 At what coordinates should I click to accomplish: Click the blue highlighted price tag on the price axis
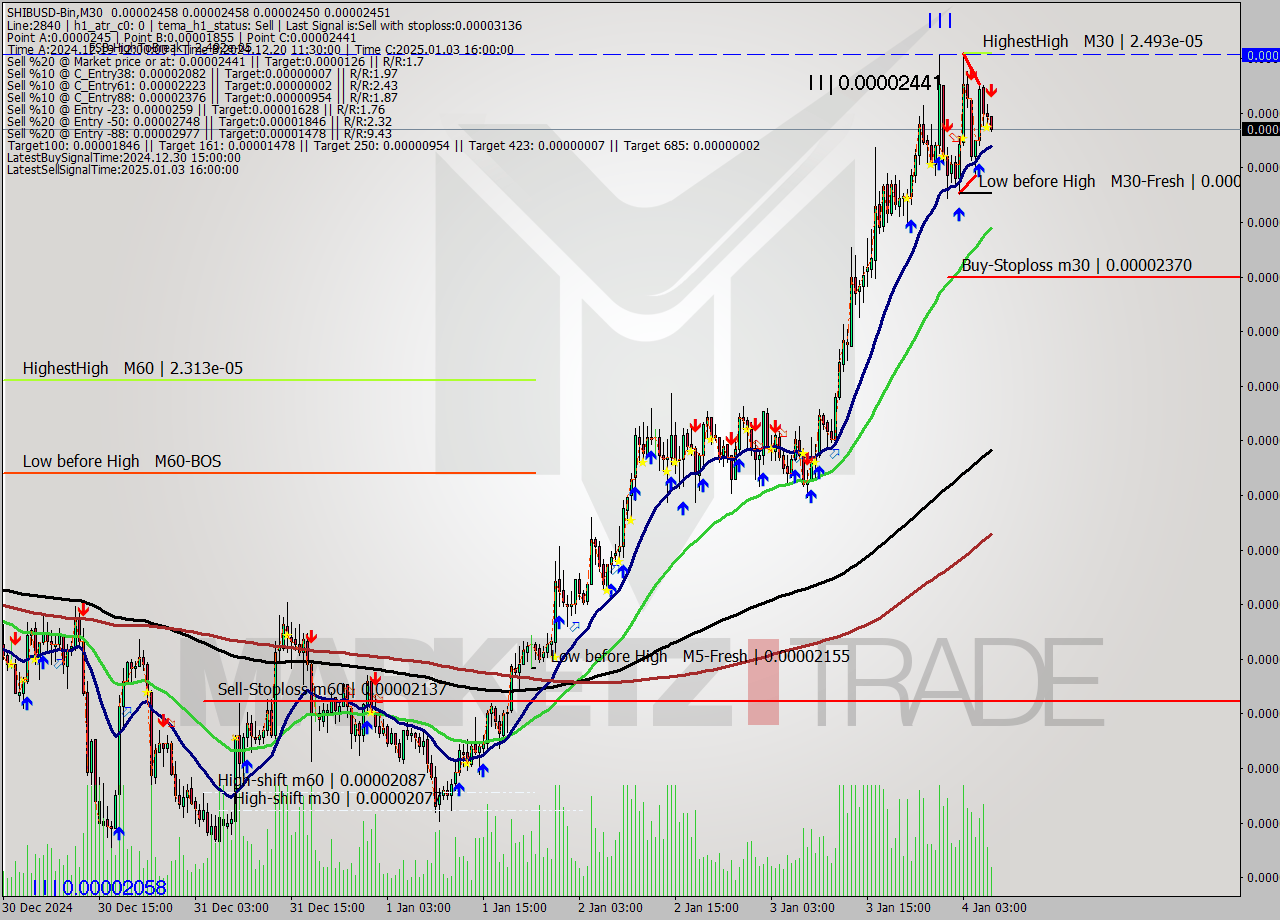pos(1260,55)
